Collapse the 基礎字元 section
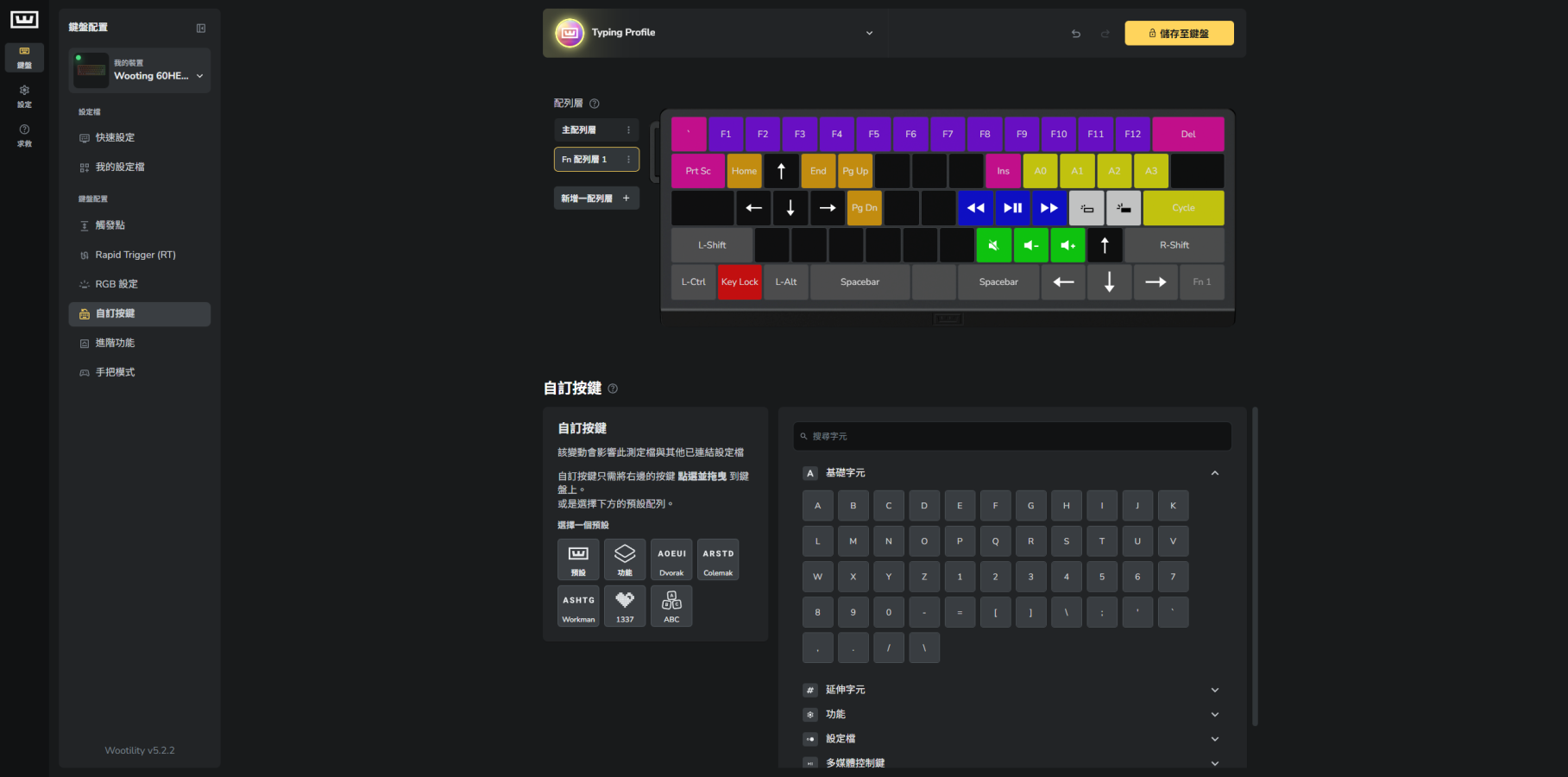Image resolution: width=1568 pixels, height=777 pixels. point(1214,473)
